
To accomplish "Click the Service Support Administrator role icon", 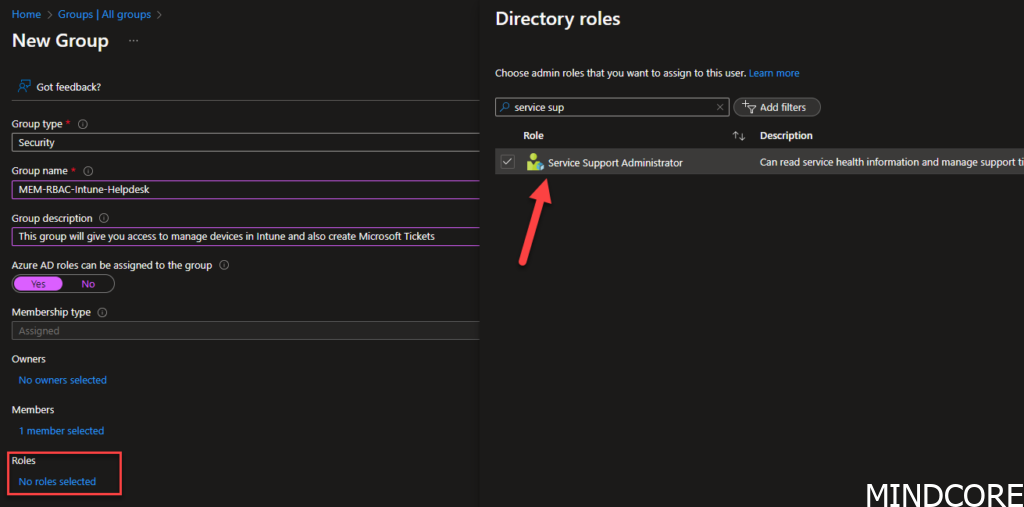I will (536, 162).
